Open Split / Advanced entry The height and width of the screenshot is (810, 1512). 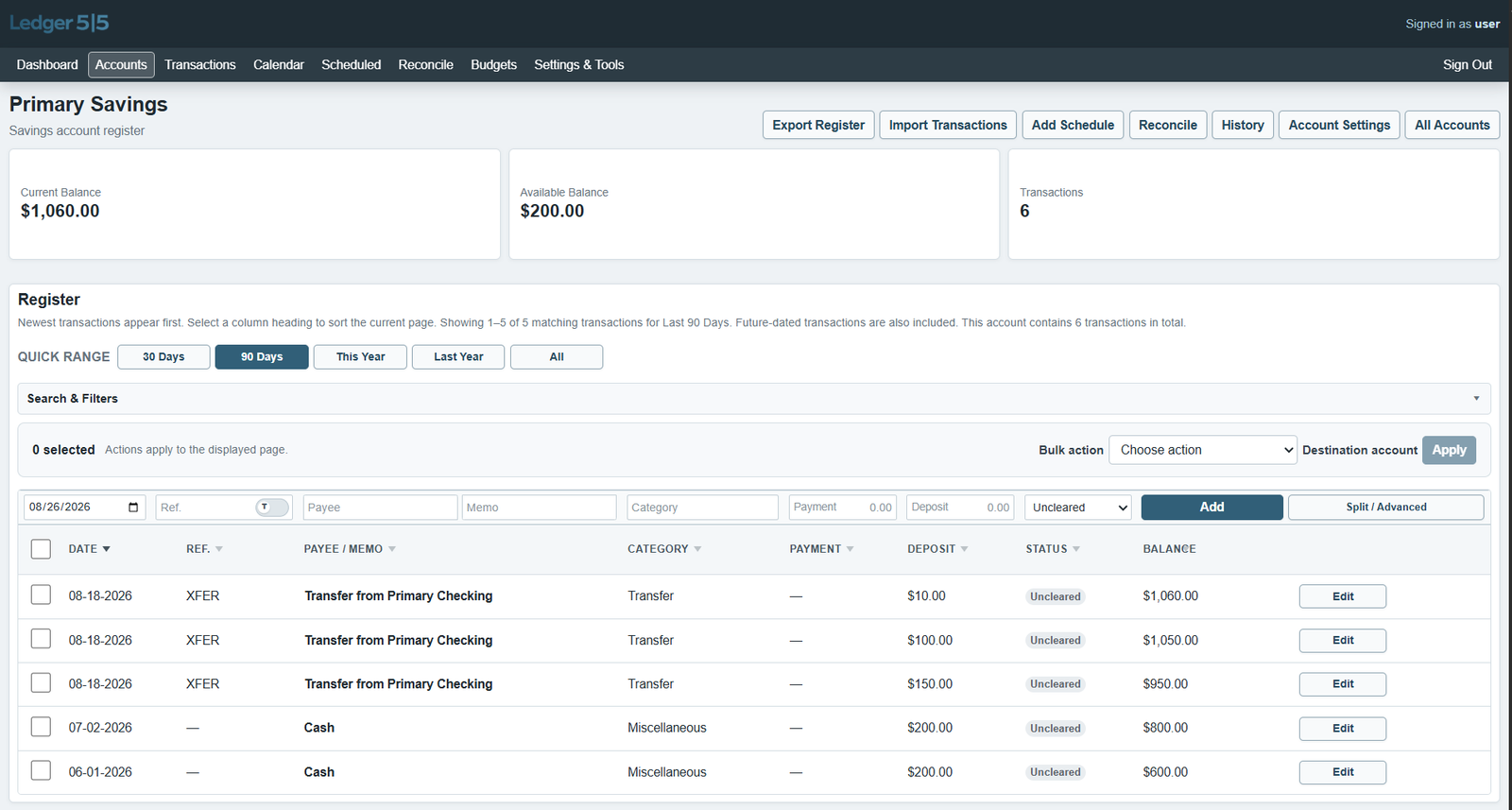pos(1386,508)
